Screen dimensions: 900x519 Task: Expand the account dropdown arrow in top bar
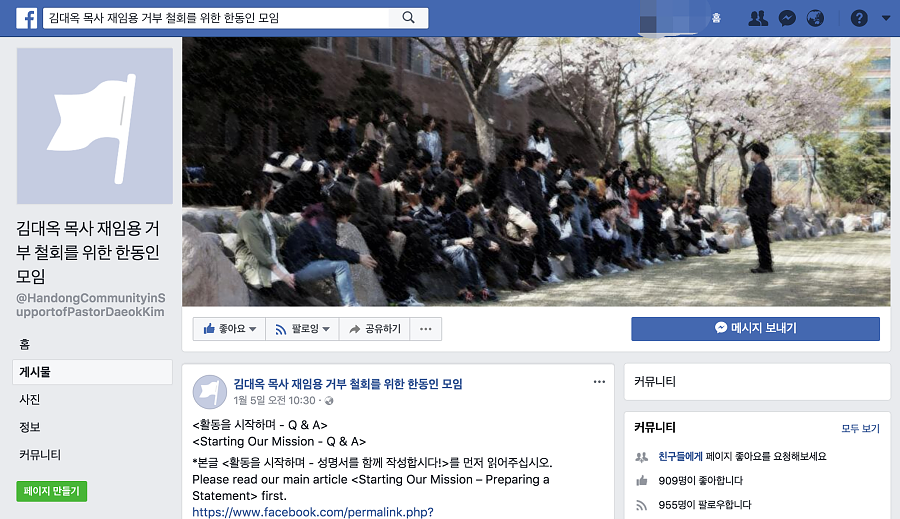click(886, 18)
